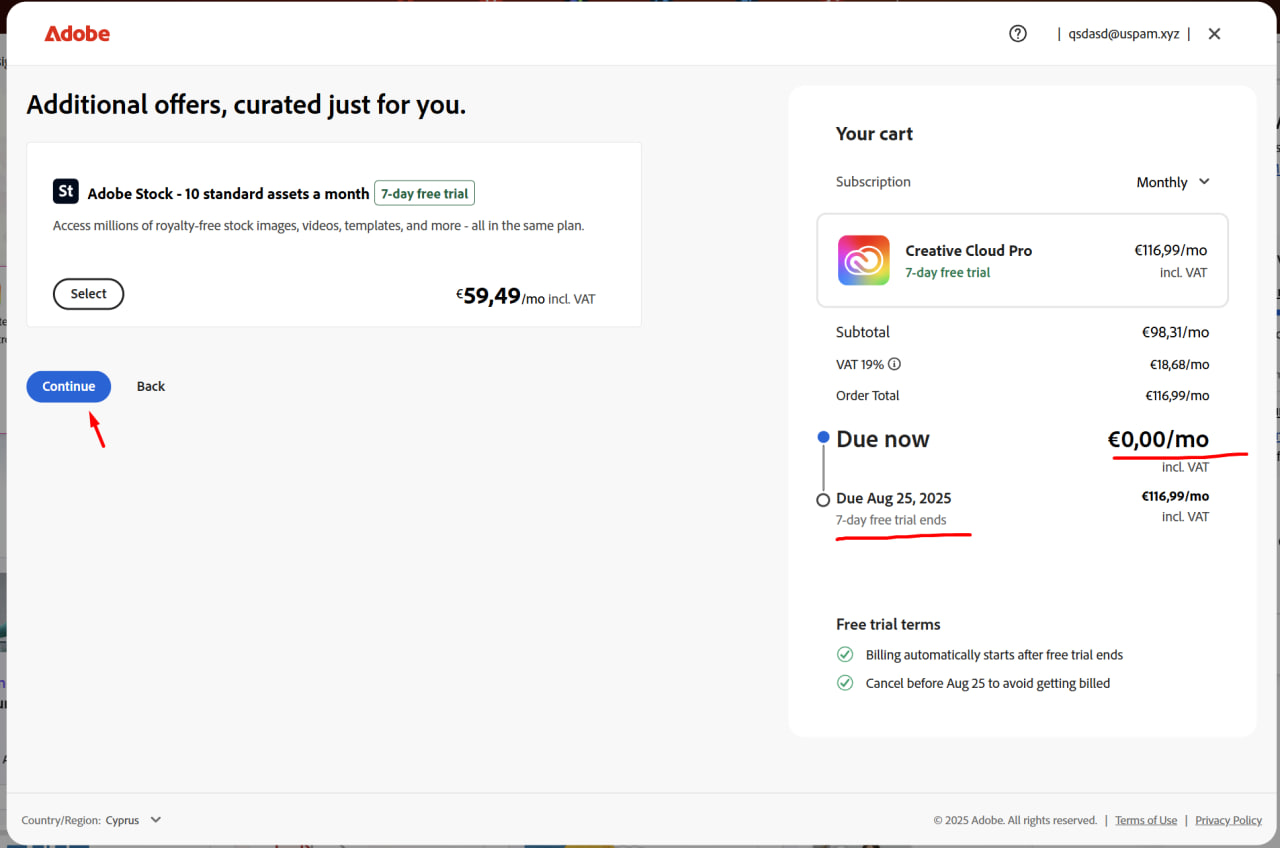Click the Free trial terms heading

point(888,624)
